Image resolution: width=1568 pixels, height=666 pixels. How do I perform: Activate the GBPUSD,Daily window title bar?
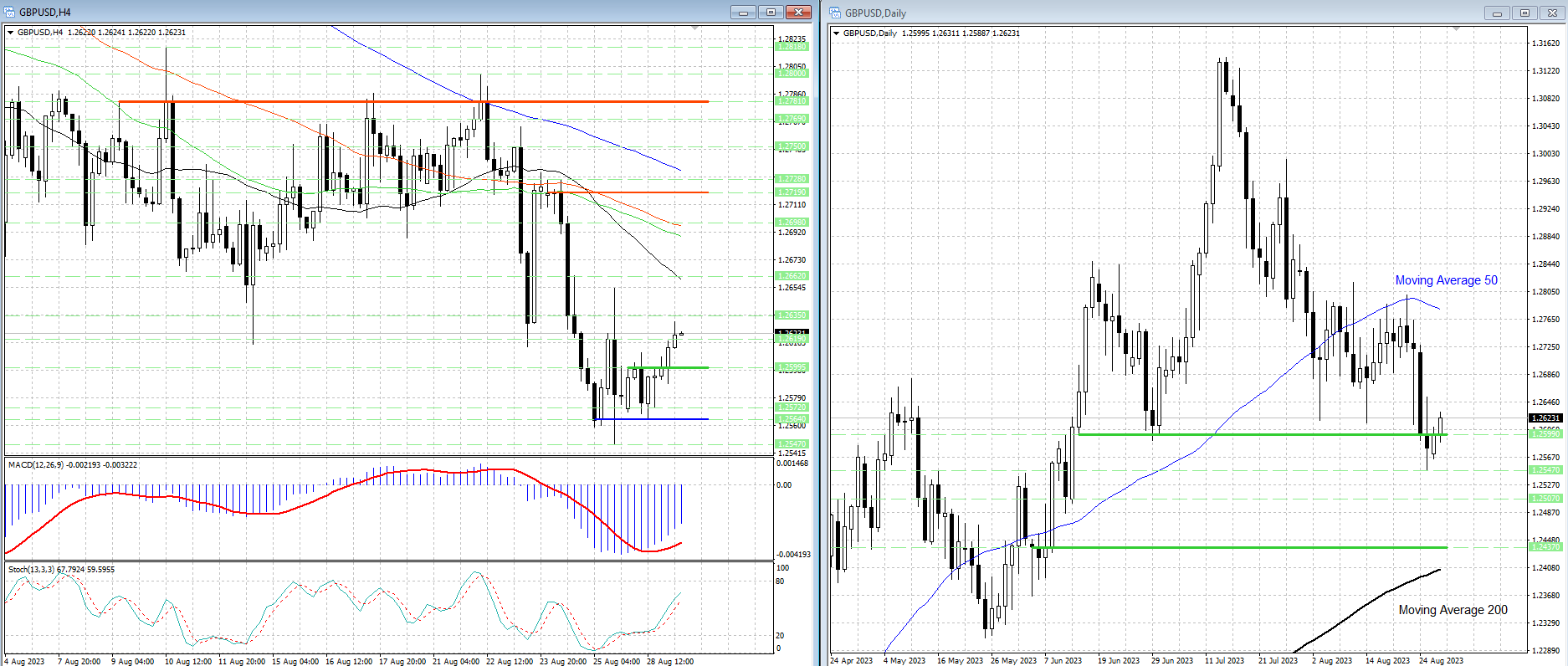tap(1171, 13)
